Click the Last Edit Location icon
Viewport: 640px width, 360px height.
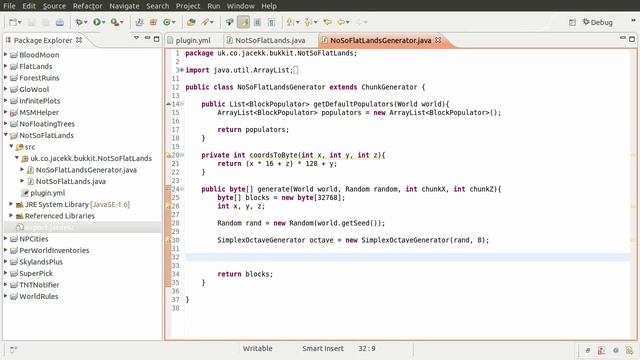click(x=327, y=22)
